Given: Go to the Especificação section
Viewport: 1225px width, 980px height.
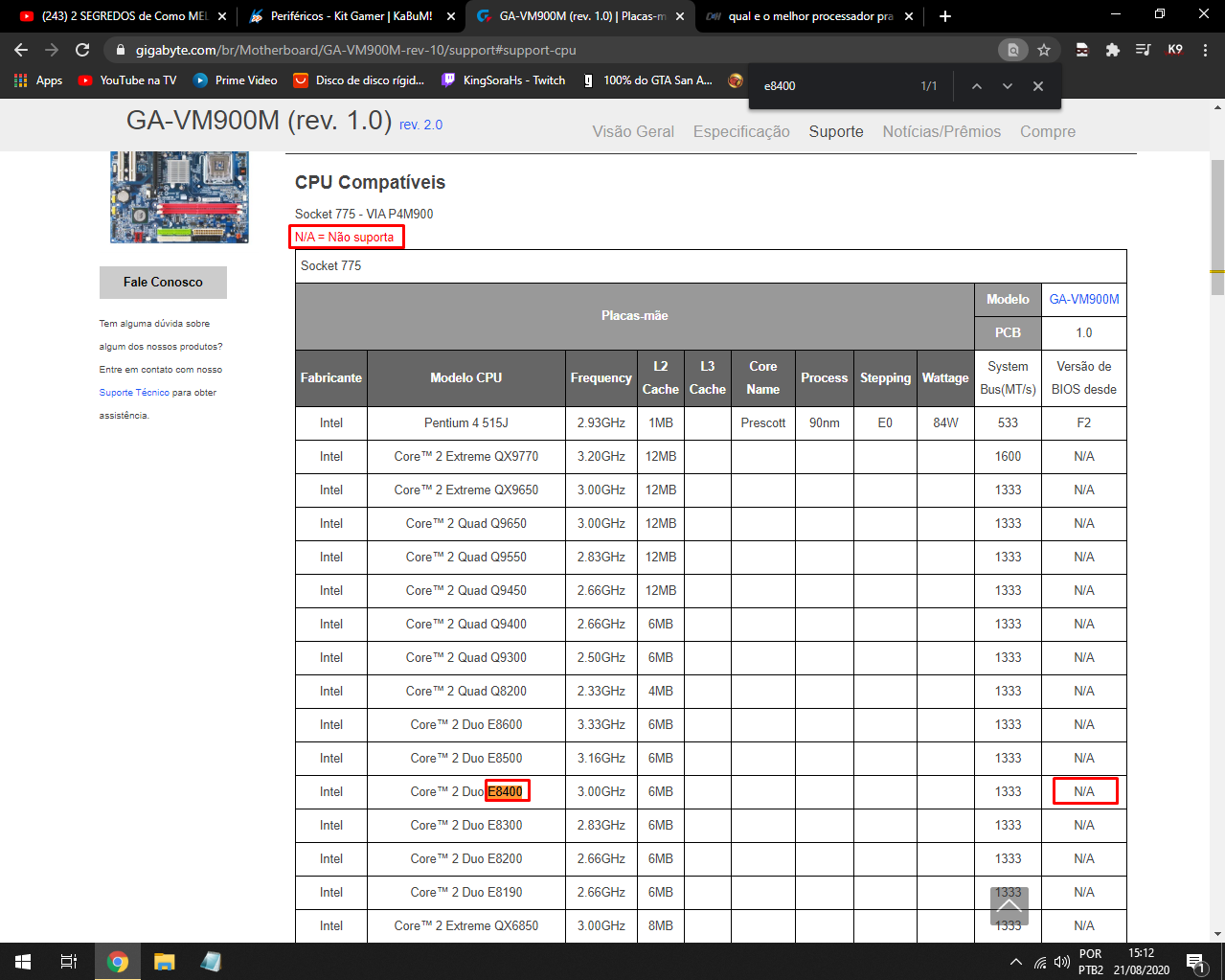Looking at the screenshot, I should pyautogui.click(x=741, y=132).
